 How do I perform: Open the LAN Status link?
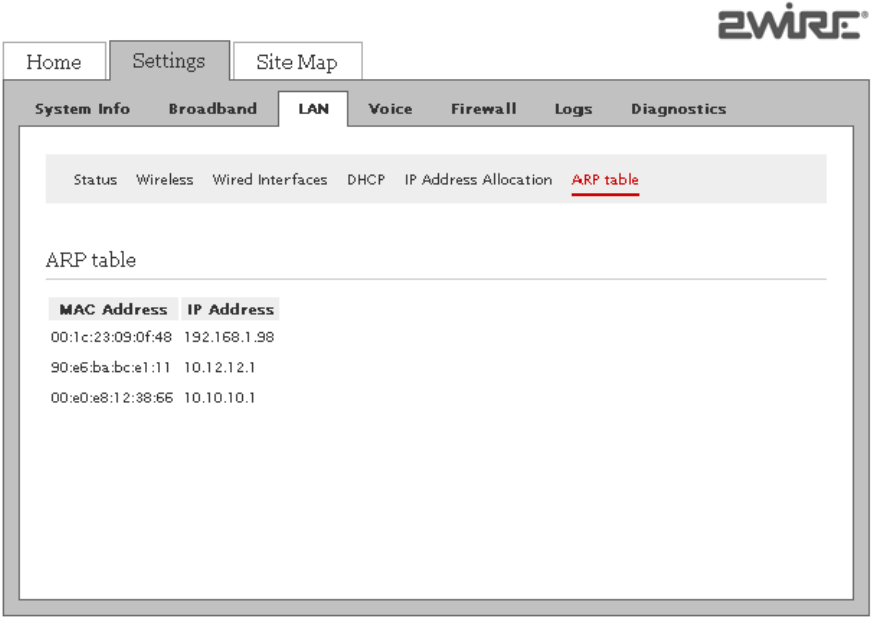tap(95, 180)
